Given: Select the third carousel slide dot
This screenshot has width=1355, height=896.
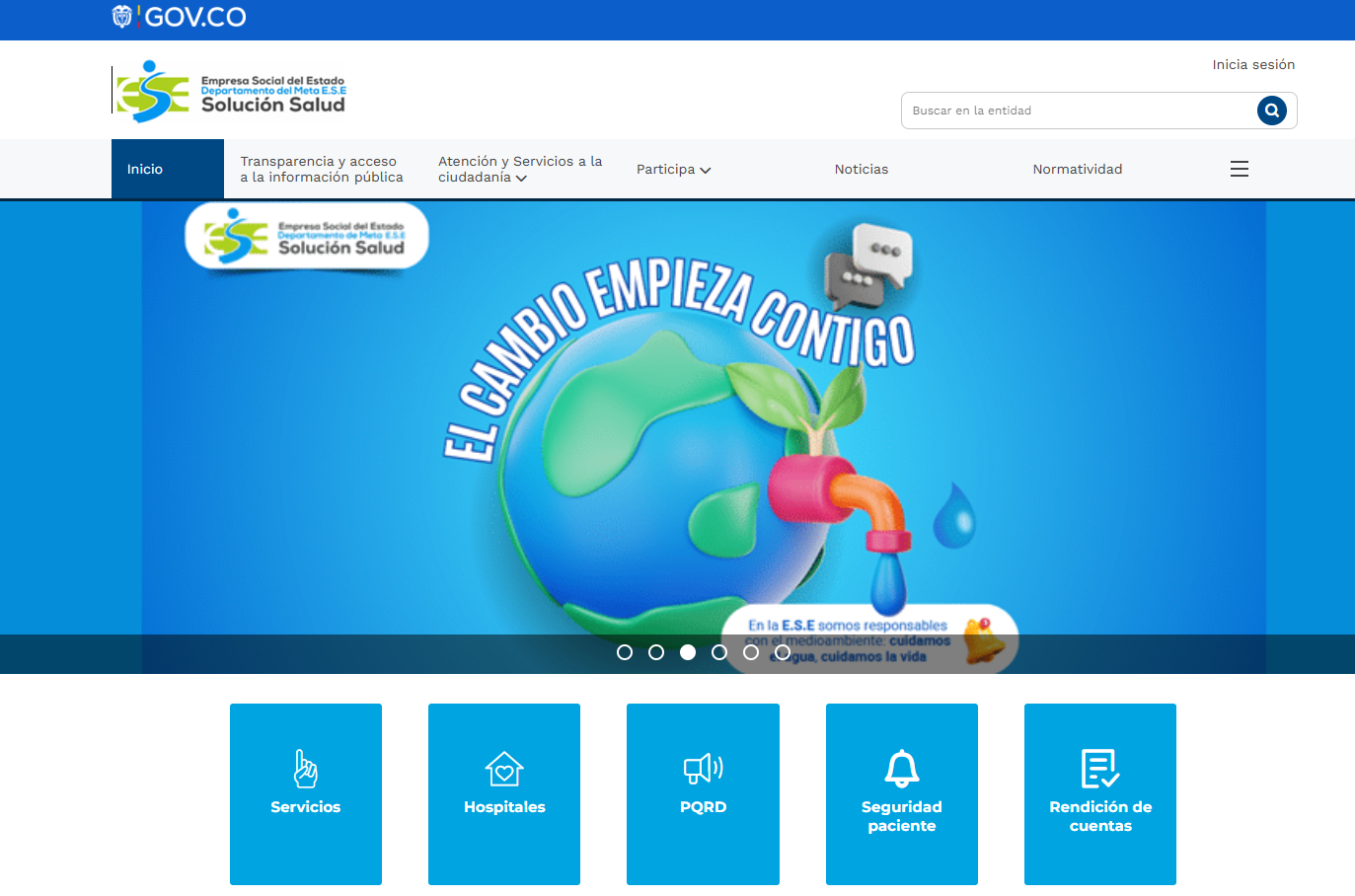Looking at the screenshot, I should click(x=688, y=652).
